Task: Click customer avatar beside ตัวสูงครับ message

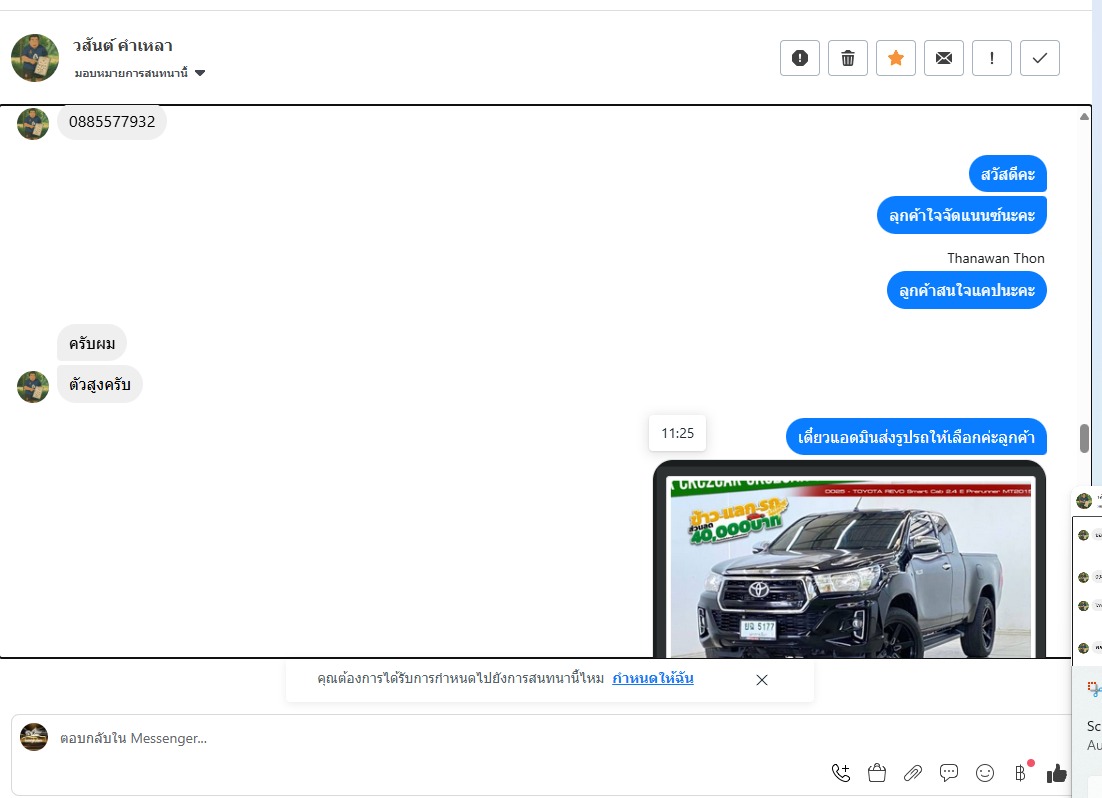Action: [x=33, y=387]
